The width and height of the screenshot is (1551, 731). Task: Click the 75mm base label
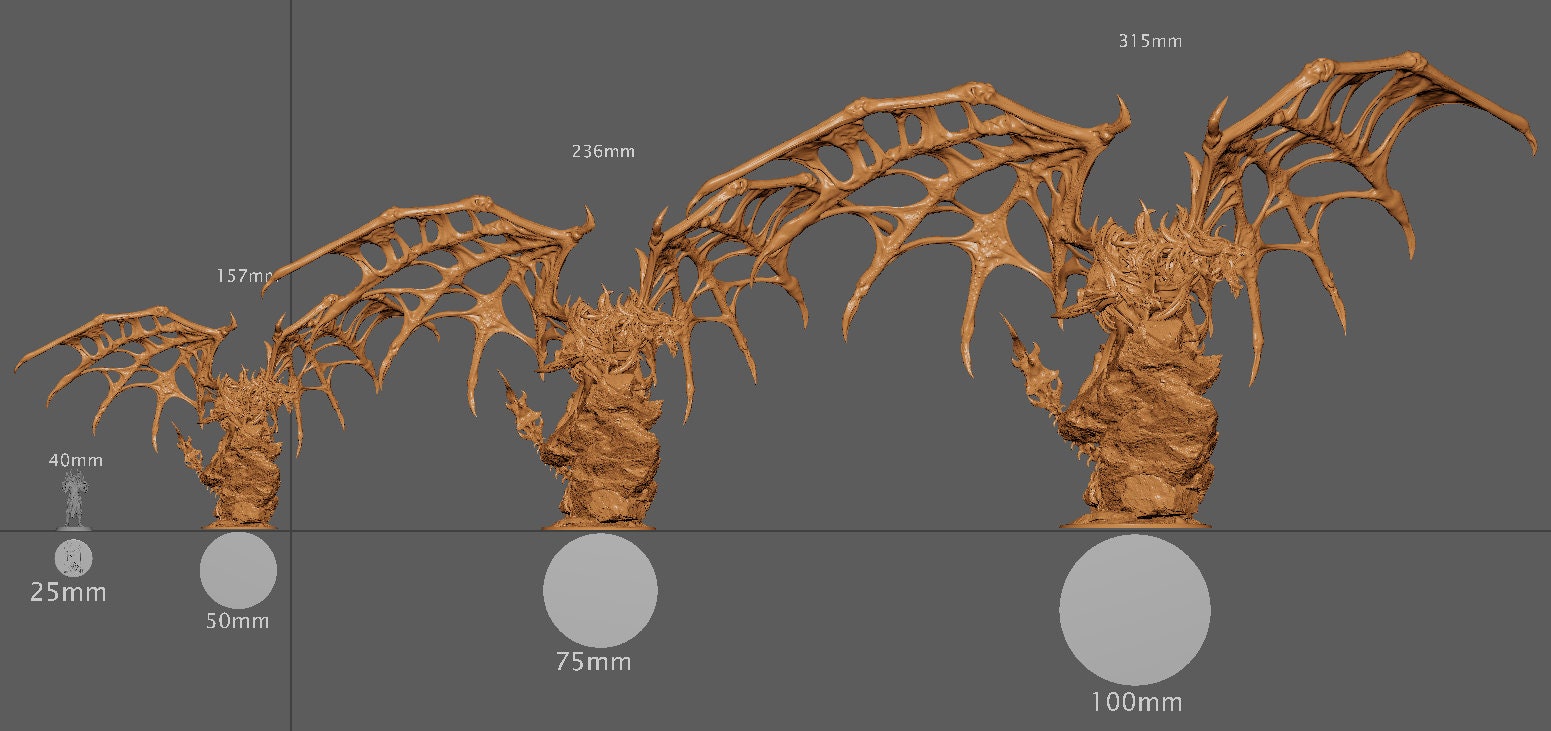594,661
